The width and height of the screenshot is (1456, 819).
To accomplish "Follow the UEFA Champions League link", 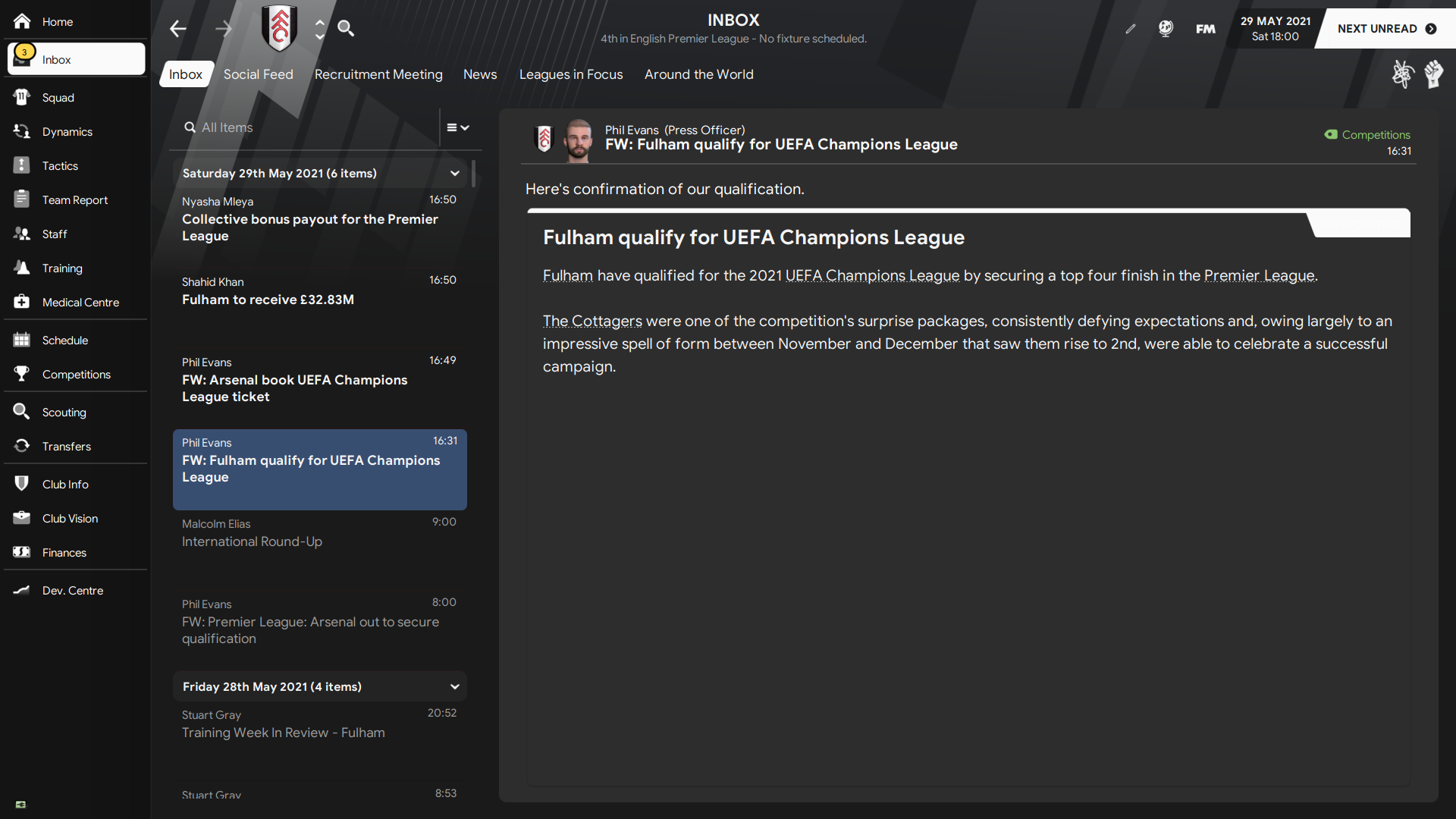I will pyautogui.click(x=872, y=276).
